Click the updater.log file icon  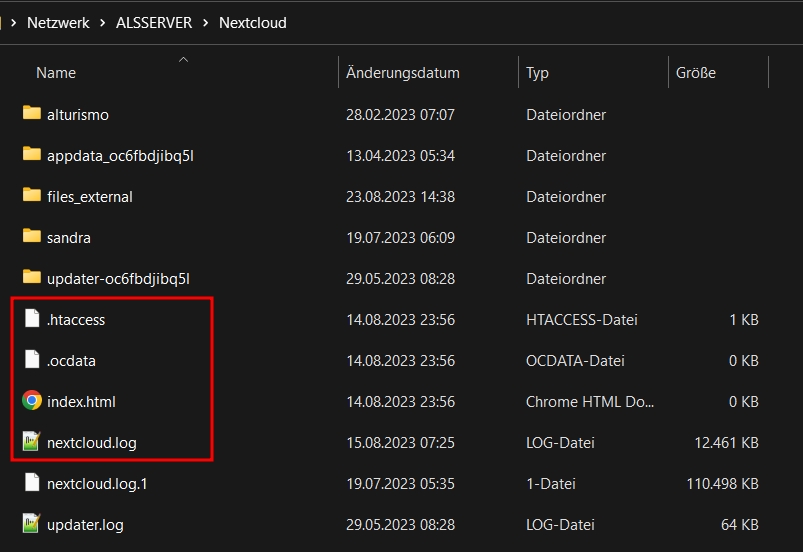[x=31, y=523]
